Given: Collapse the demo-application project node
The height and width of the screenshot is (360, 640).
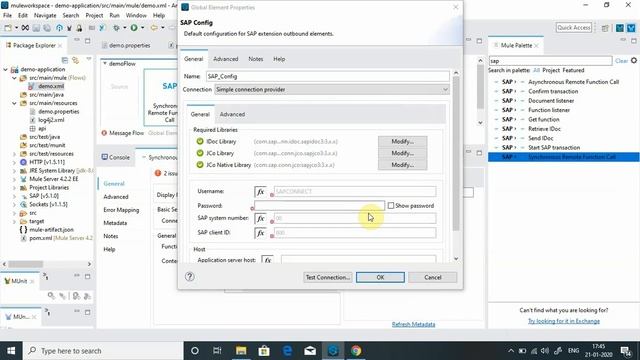Looking at the screenshot, I should pyautogui.click(x=6, y=69).
